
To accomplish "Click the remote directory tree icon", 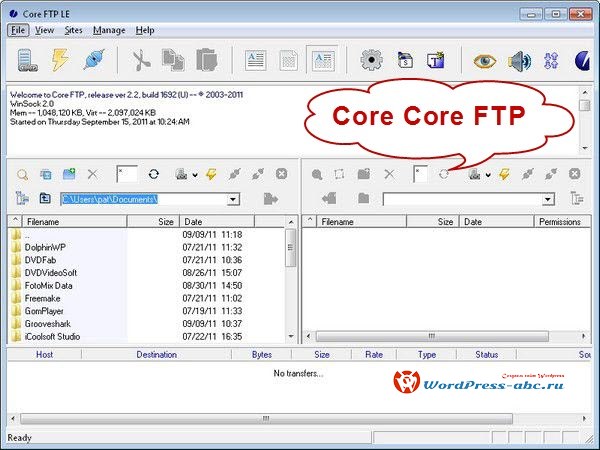I will tap(577, 198).
